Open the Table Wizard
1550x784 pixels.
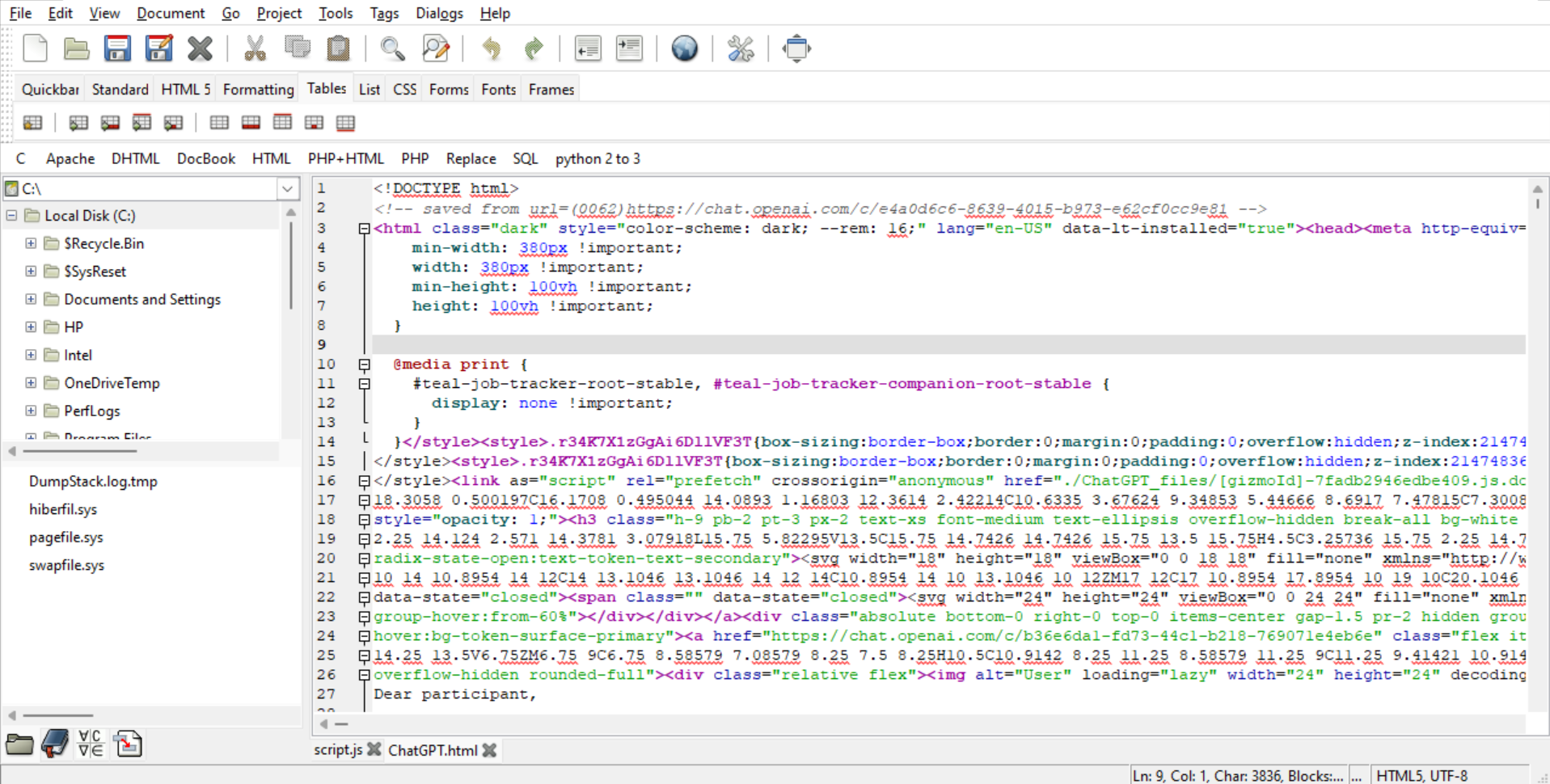click(x=33, y=122)
